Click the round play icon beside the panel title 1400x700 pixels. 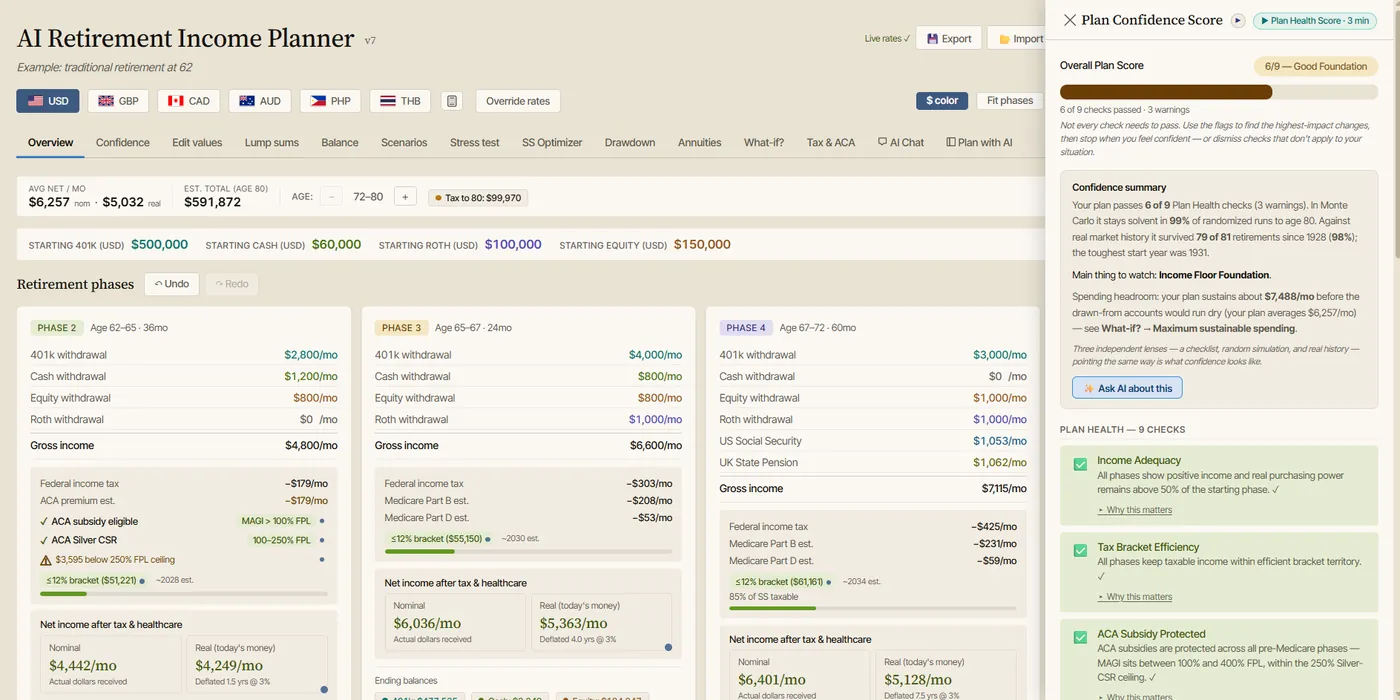click(1238, 20)
